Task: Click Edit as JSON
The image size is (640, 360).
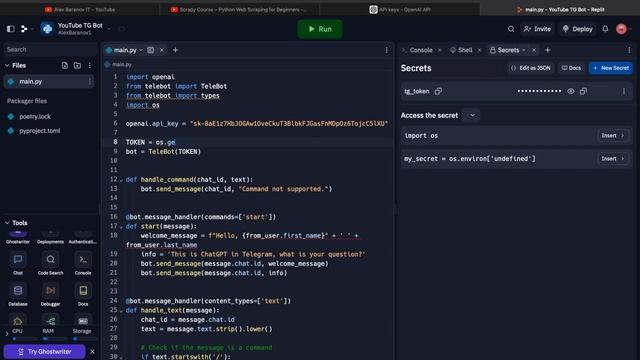Action: 530,68
